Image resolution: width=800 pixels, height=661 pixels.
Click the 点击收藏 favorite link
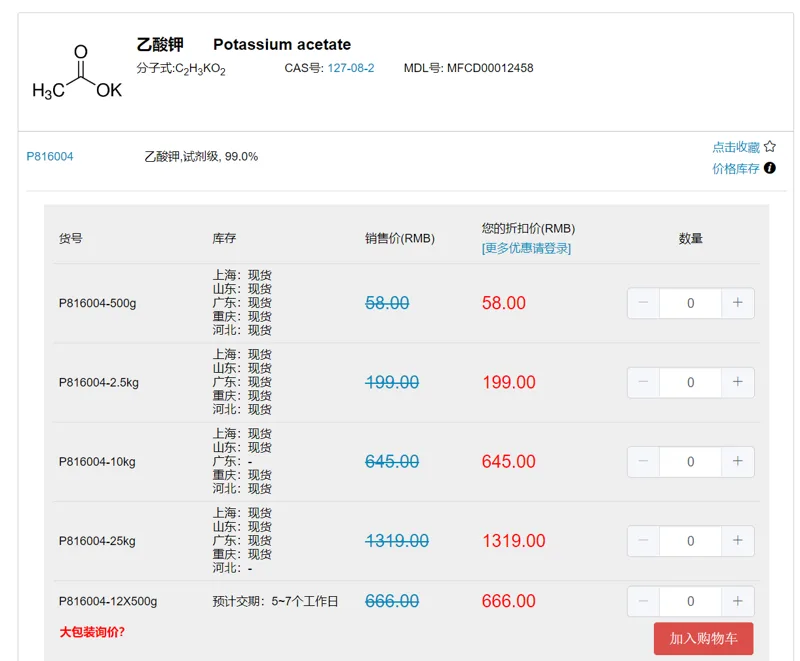click(x=736, y=147)
